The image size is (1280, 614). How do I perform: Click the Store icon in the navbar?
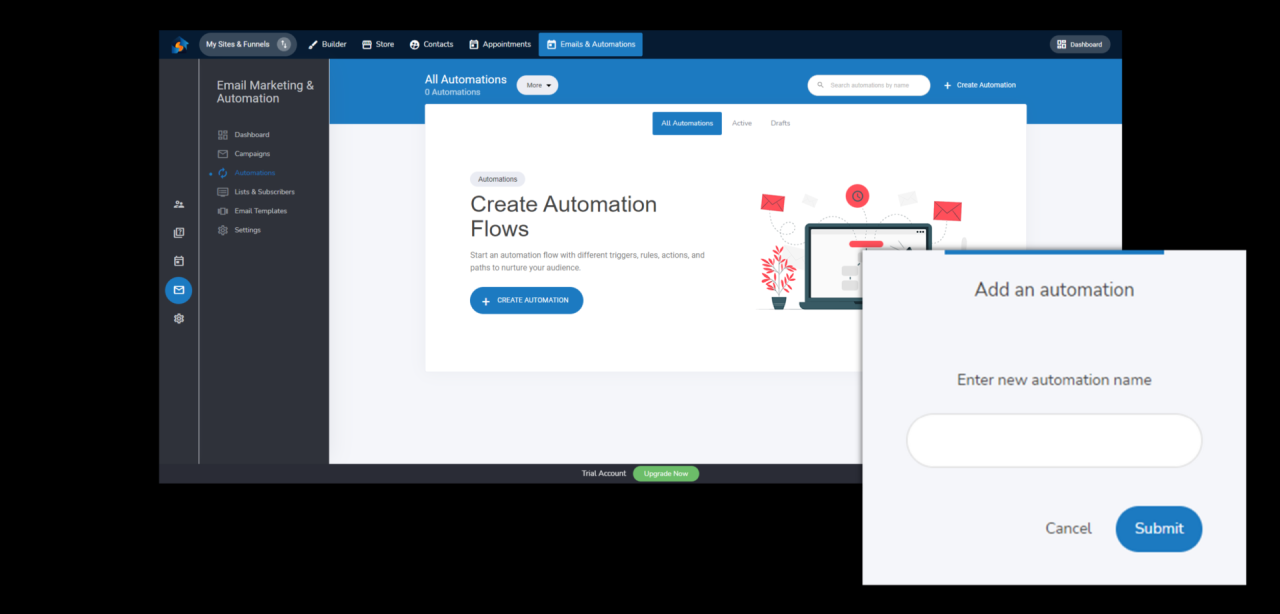click(365, 44)
